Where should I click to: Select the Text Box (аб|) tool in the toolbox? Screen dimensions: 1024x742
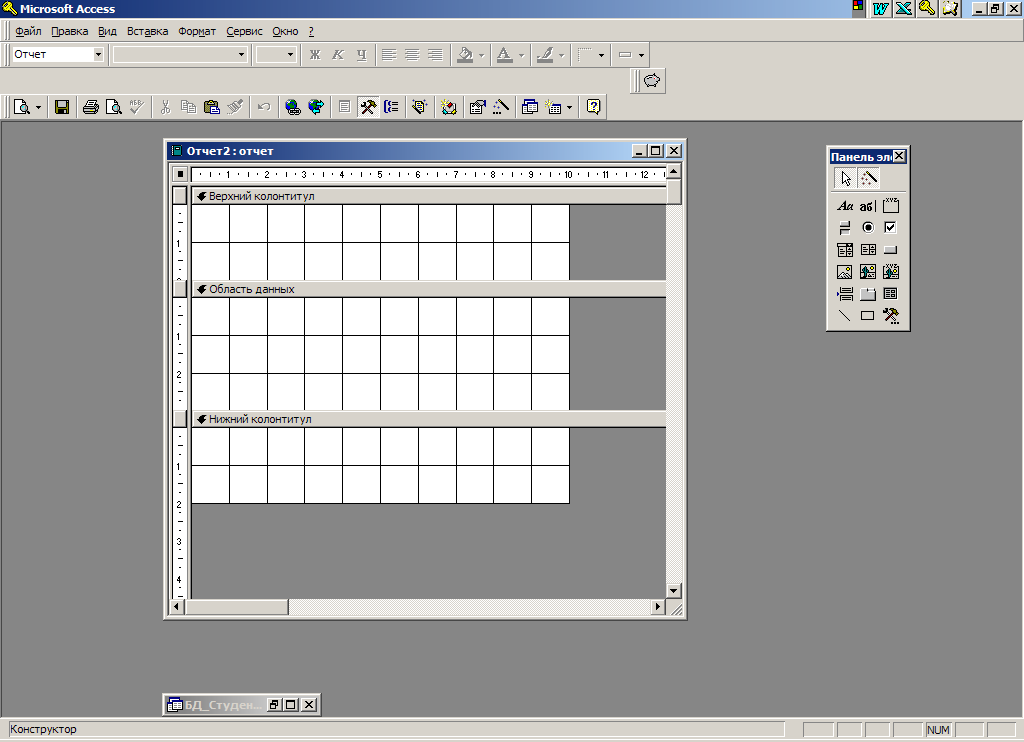click(x=867, y=206)
